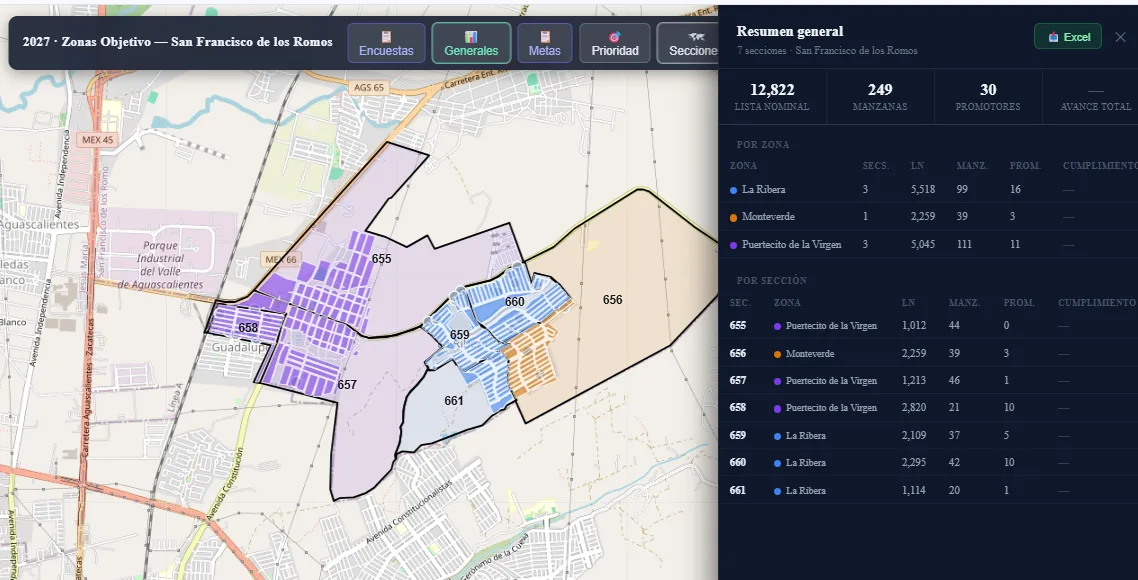Select section 658 on the map

pos(248,327)
